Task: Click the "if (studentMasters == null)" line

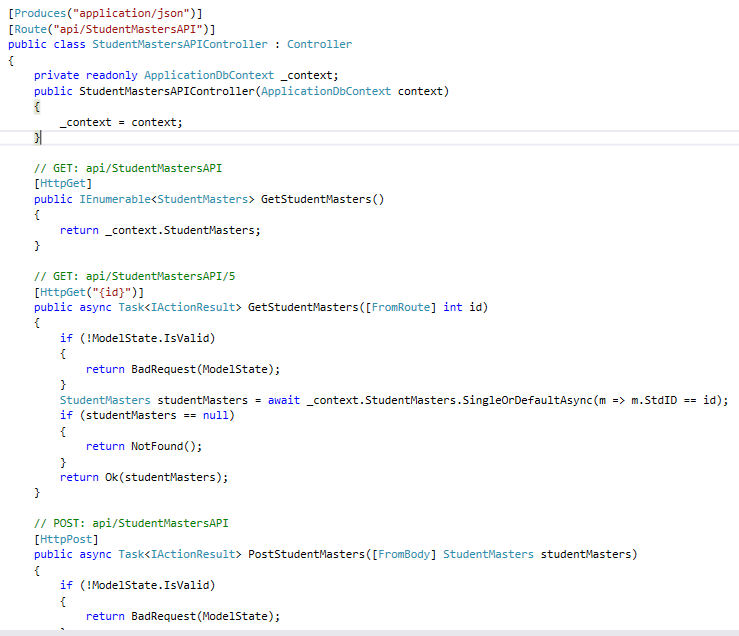Action: tap(147, 415)
